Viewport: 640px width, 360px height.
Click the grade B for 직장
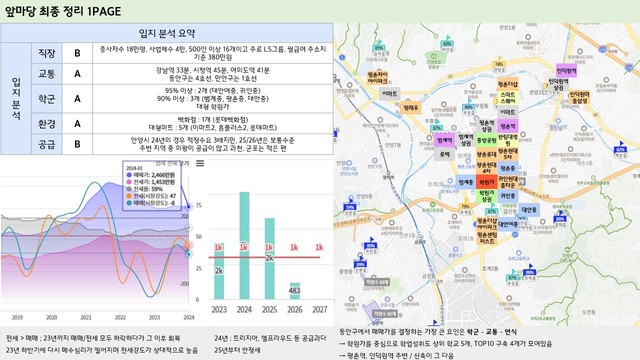pyautogui.click(x=77, y=53)
